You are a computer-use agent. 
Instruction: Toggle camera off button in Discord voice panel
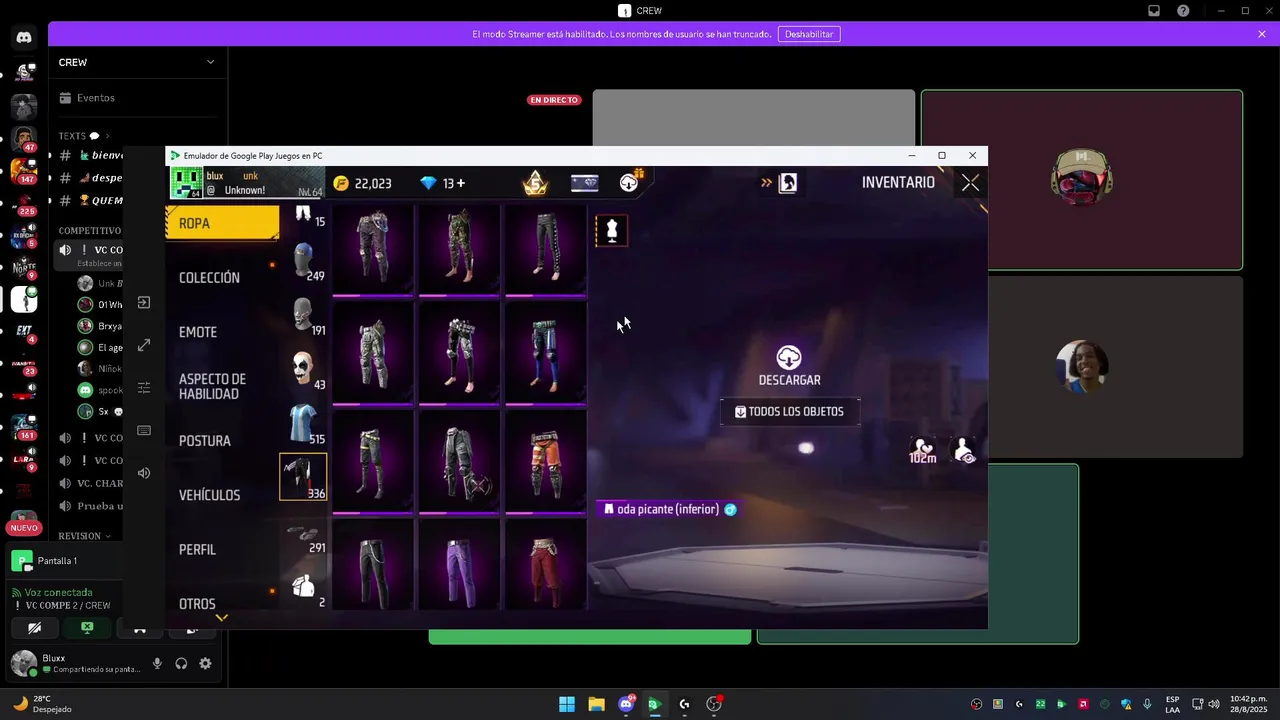tap(35, 628)
